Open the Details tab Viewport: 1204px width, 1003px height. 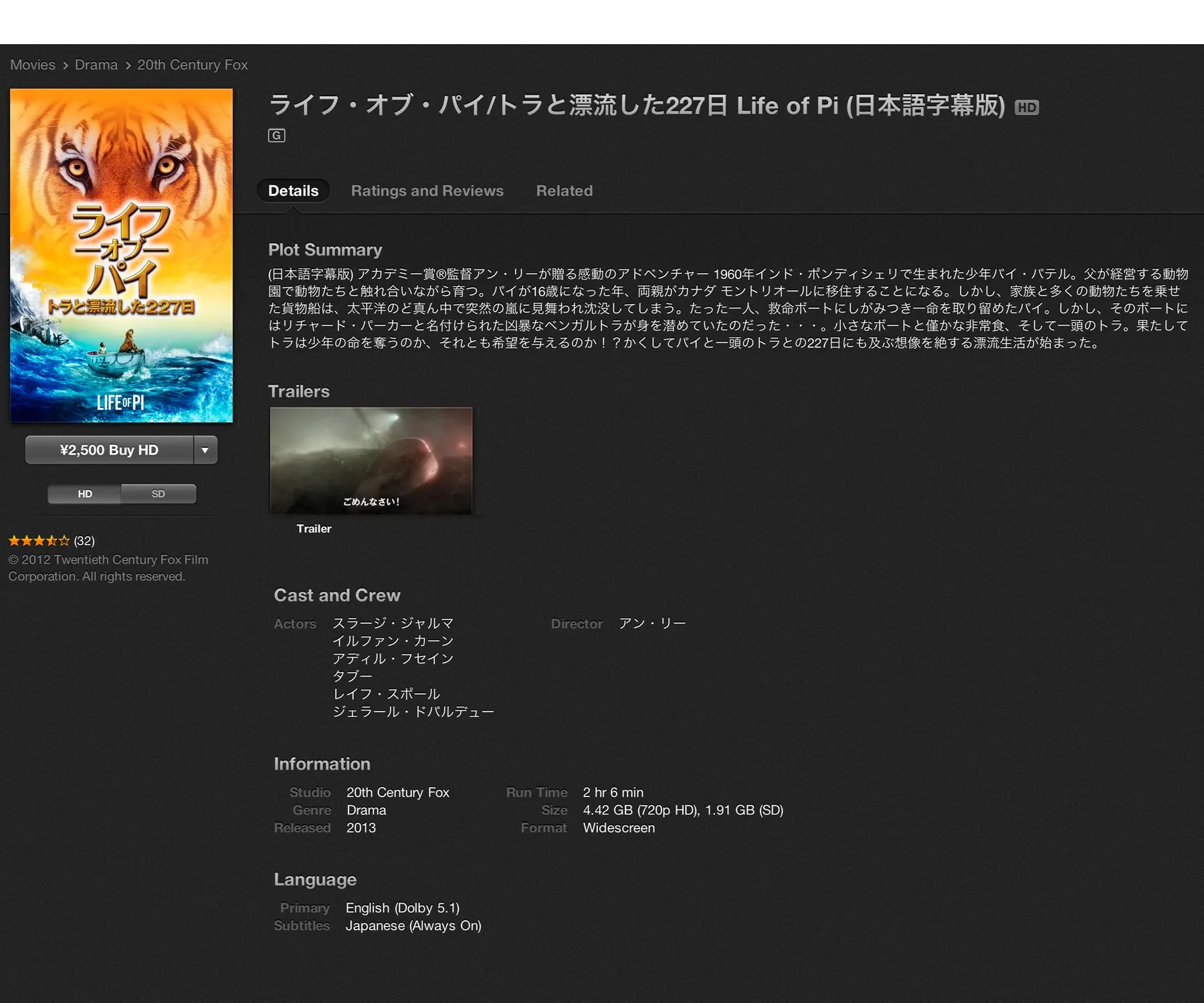(293, 191)
